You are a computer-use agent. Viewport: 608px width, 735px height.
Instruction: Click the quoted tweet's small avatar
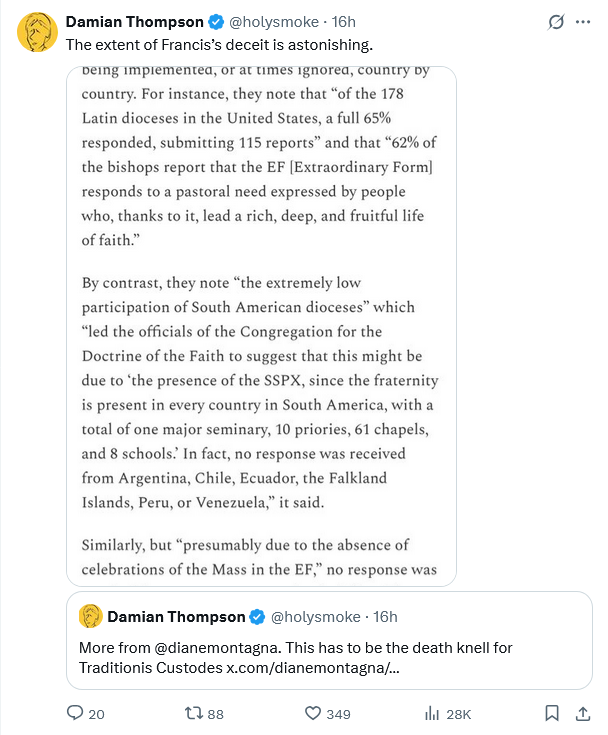coord(90,616)
